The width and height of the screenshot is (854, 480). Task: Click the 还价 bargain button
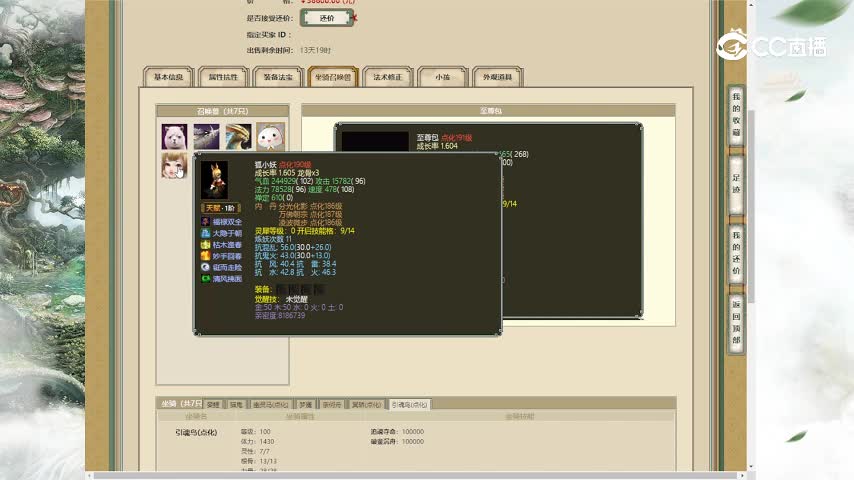[327, 18]
